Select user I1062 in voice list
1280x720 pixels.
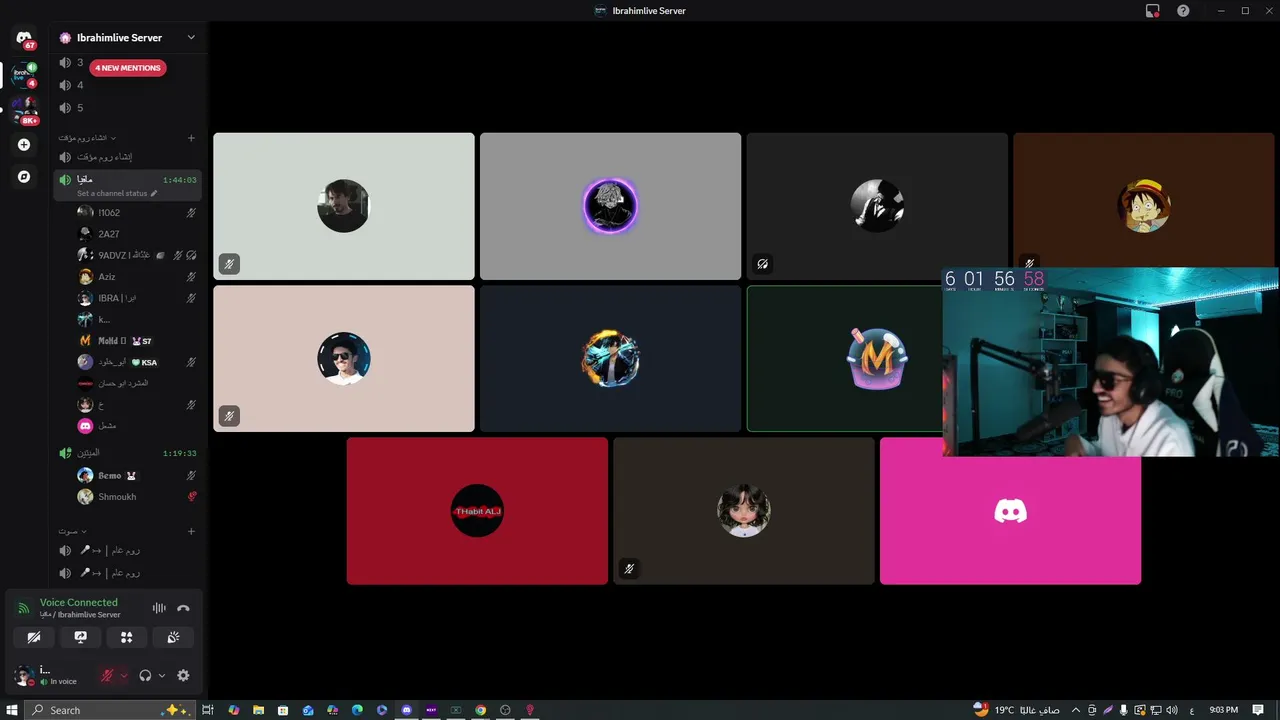pyautogui.click(x=137, y=213)
